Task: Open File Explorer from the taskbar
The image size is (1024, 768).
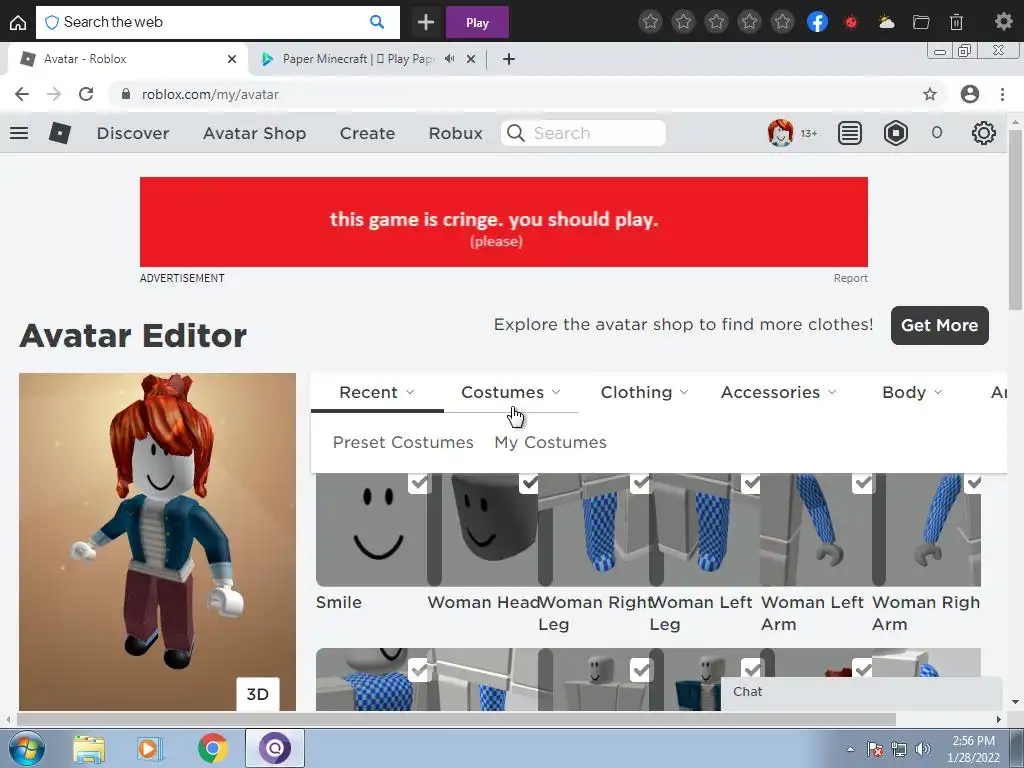Action: [x=89, y=748]
